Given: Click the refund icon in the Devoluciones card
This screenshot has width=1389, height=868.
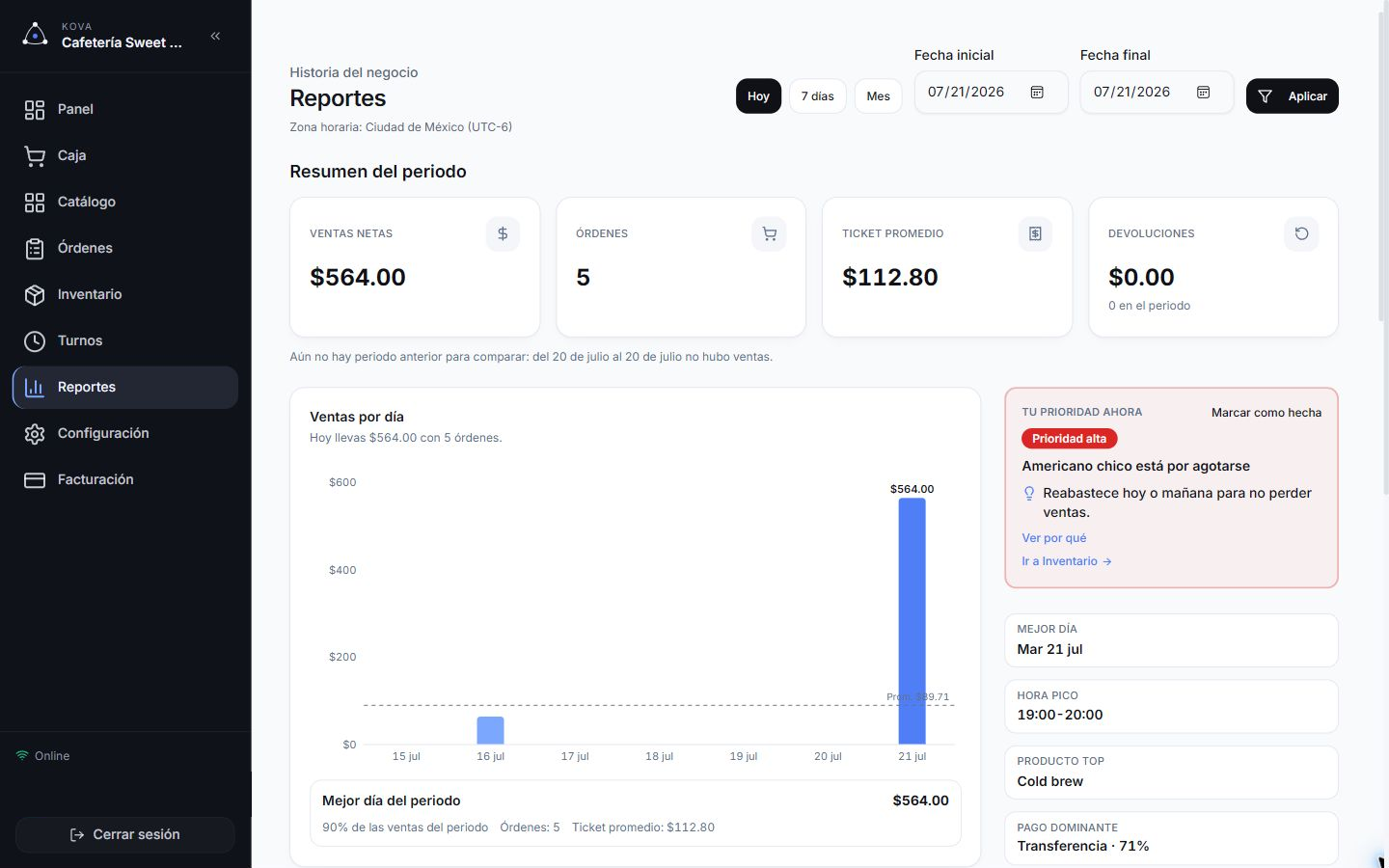Looking at the screenshot, I should click(x=1301, y=233).
